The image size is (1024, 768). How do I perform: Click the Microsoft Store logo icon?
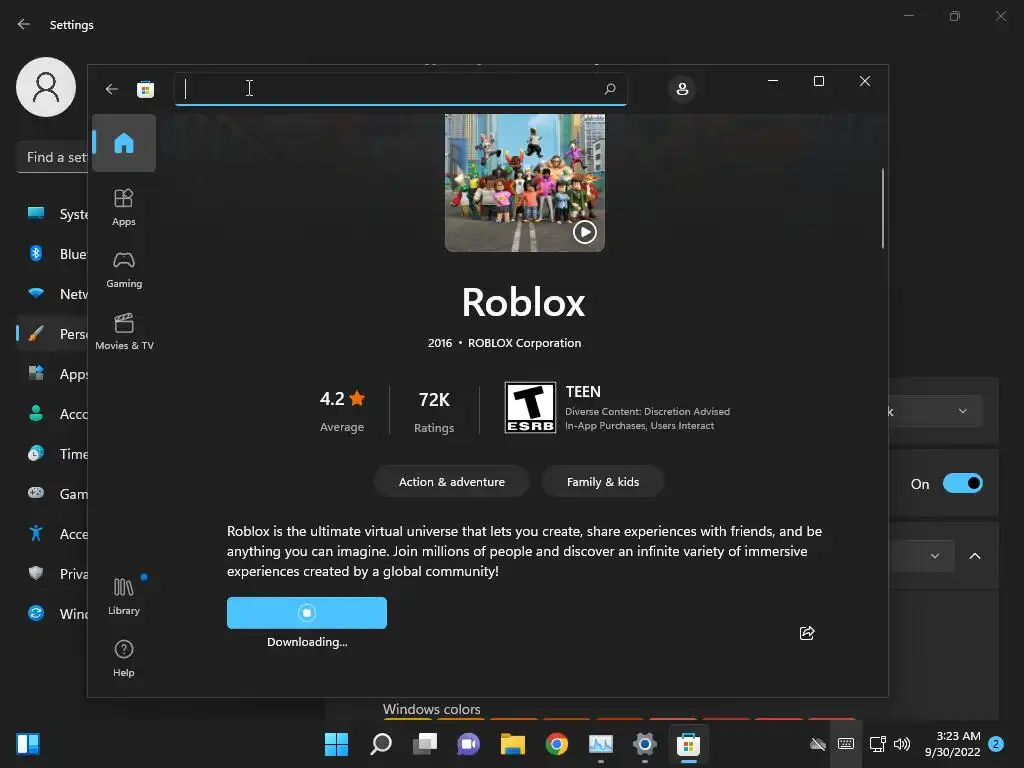pos(145,89)
